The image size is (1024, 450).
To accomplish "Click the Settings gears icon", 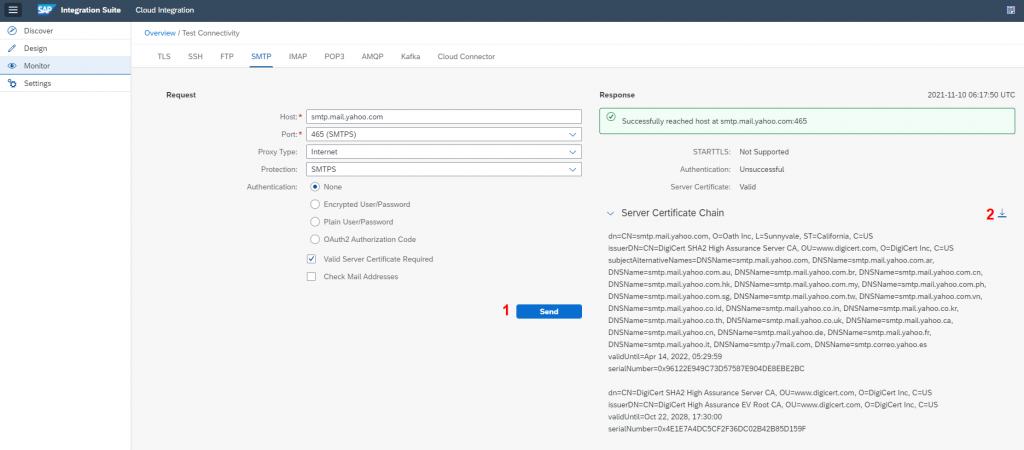I will tap(12, 84).
